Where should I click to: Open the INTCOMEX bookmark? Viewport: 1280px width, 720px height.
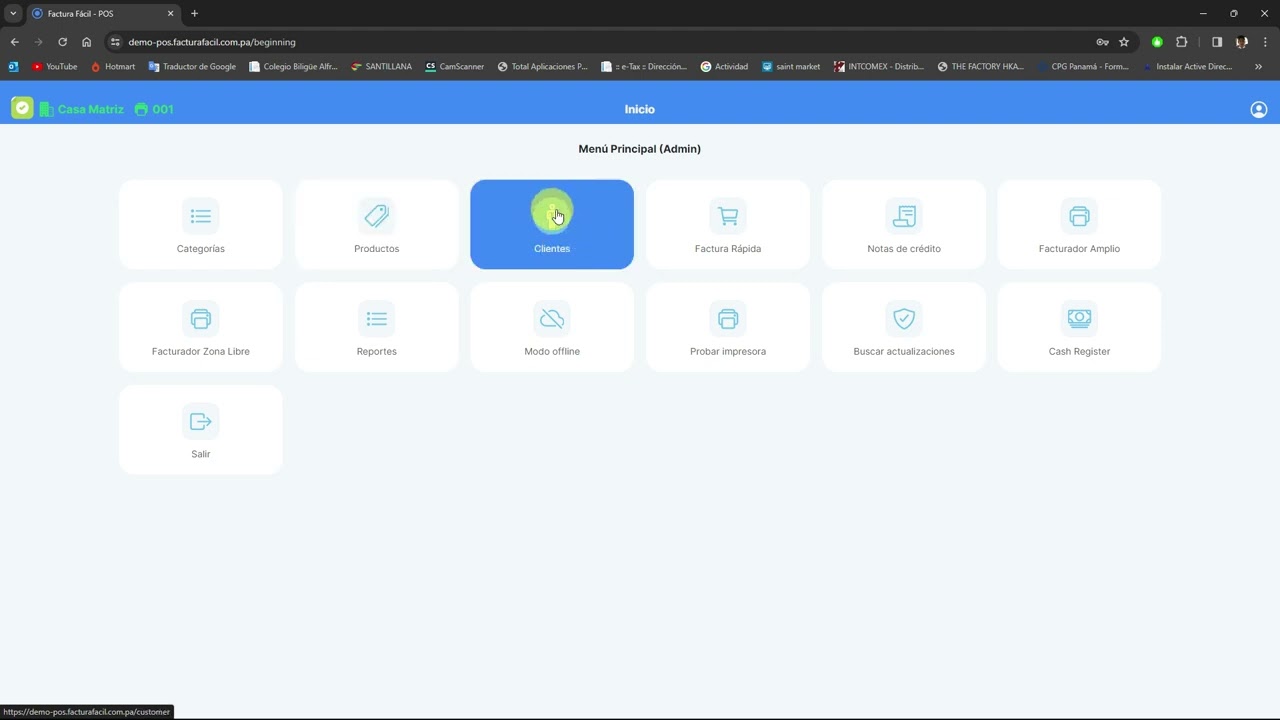[879, 67]
